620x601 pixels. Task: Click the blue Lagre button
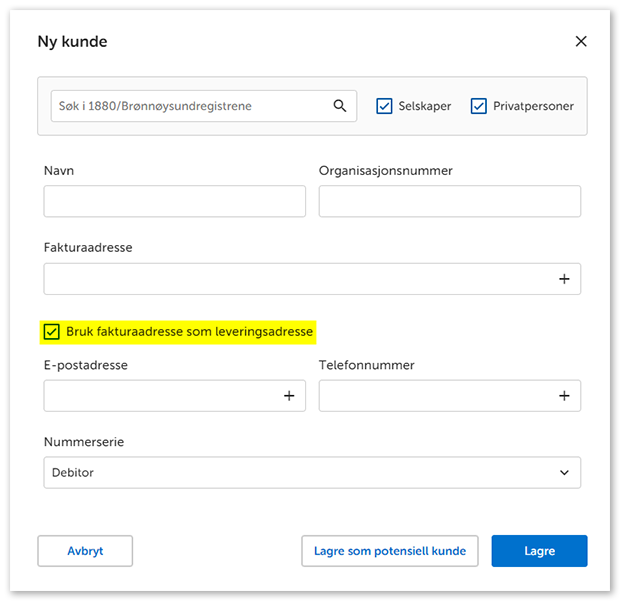[x=539, y=551]
